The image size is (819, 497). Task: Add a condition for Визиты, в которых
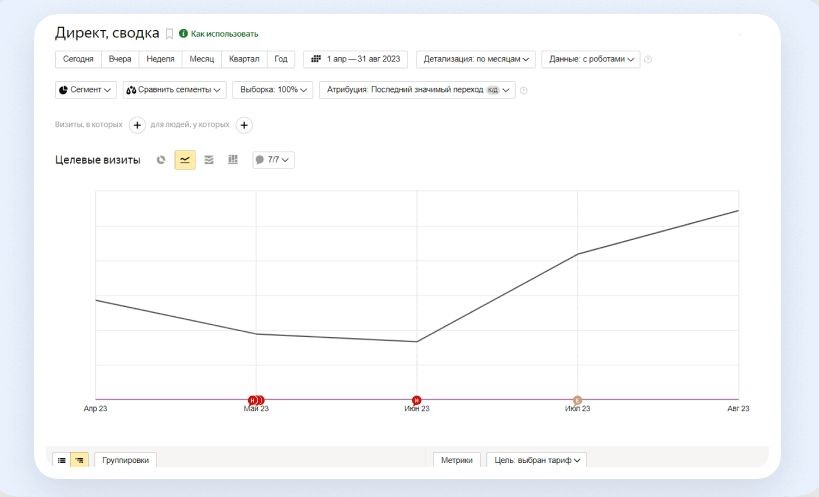tap(137, 125)
